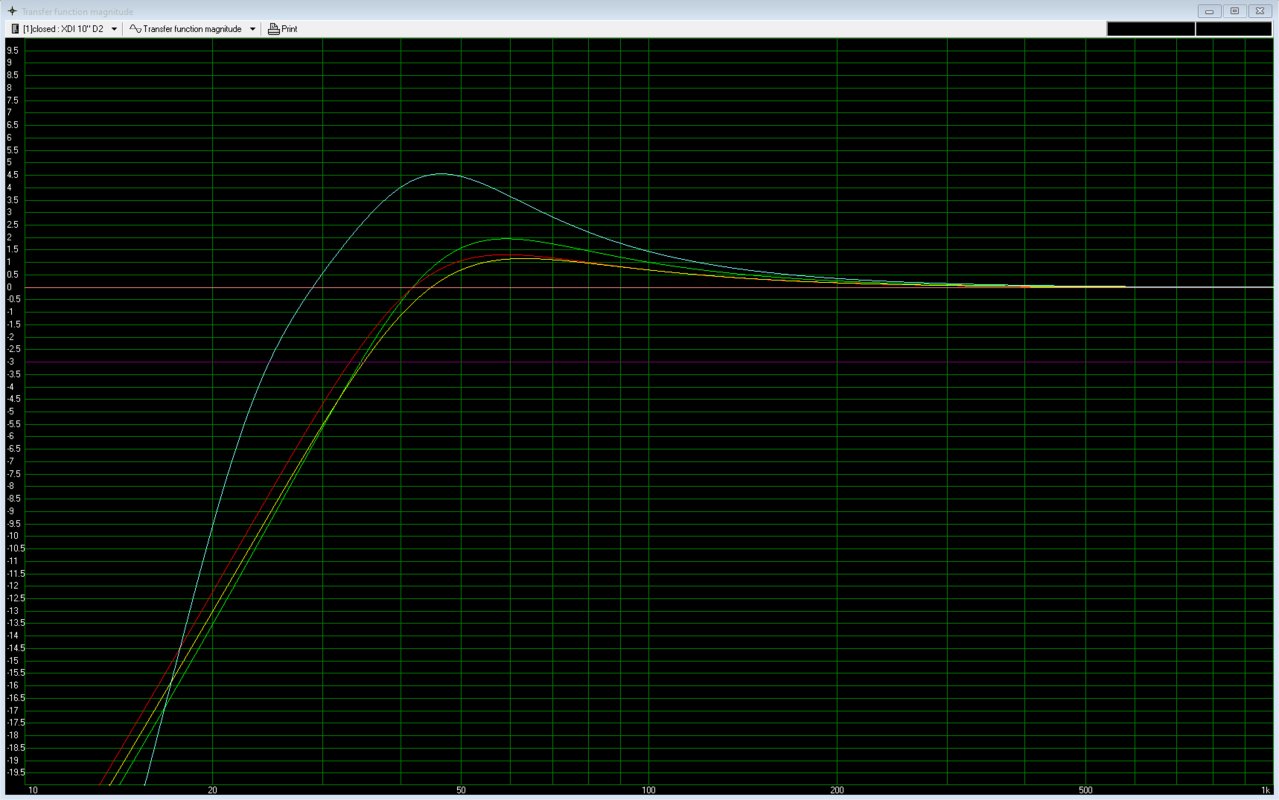Image resolution: width=1279 pixels, height=800 pixels.
Task: Click the '200' label on the frequency axis
Action: click(x=836, y=791)
